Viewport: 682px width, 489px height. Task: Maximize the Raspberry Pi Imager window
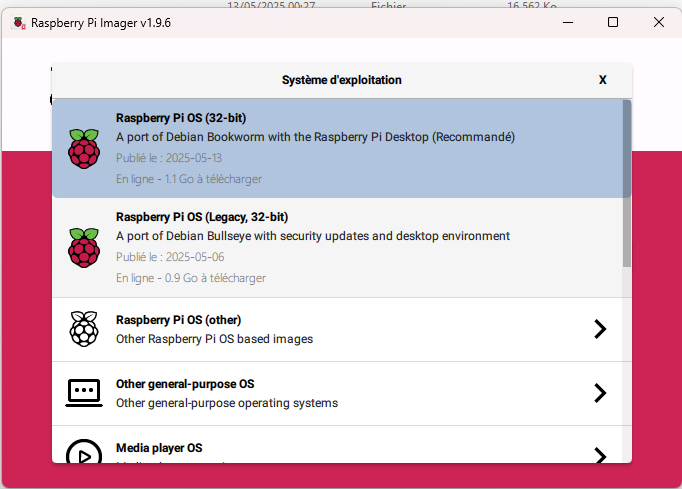(x=613, y=22)
